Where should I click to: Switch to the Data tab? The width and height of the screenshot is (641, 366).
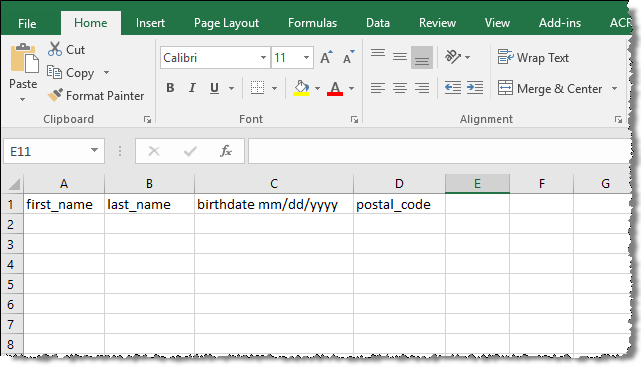pyautogui.click(x=378, y=23)
